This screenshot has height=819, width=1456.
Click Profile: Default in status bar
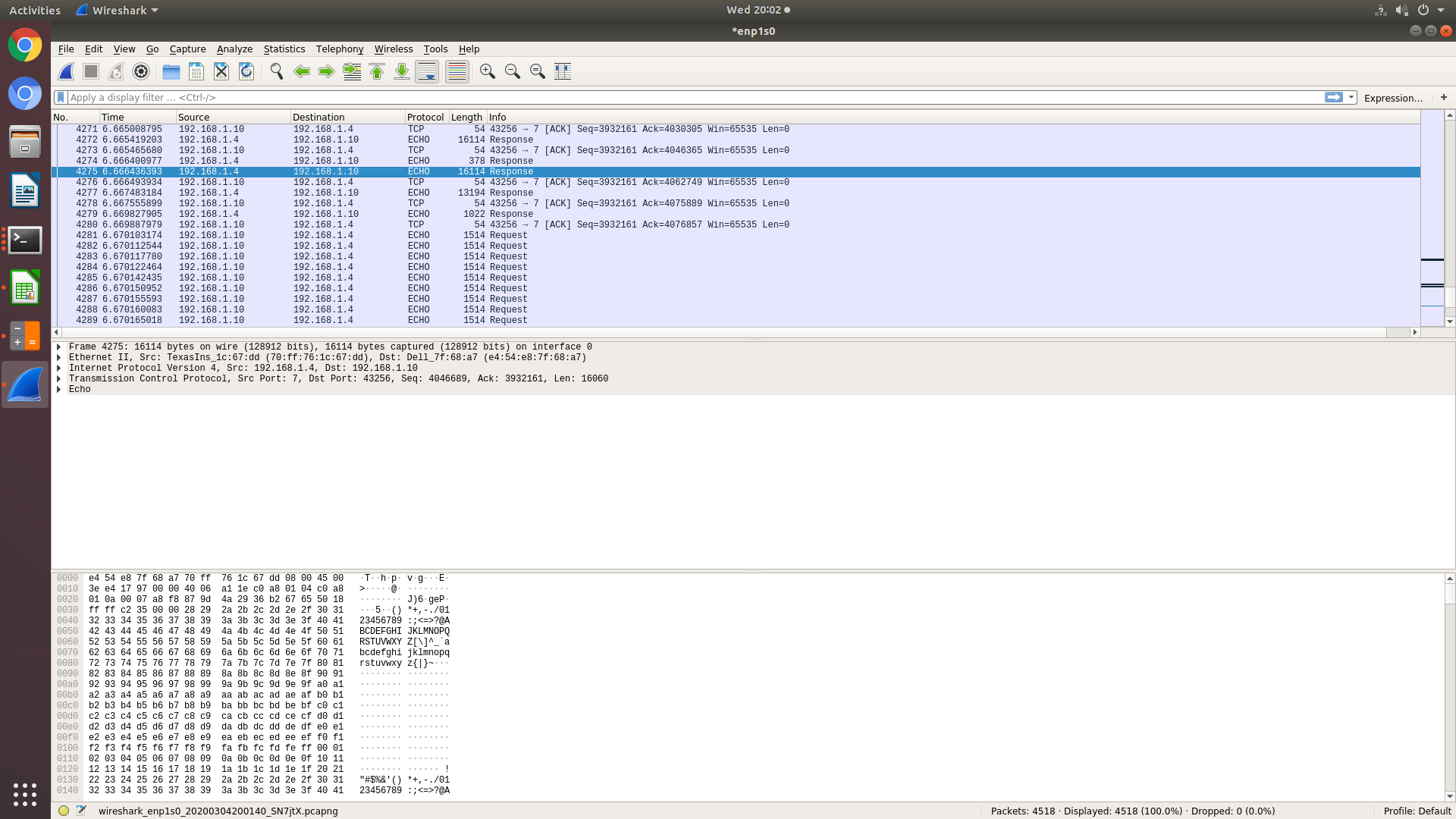[x=1417, y=811]
